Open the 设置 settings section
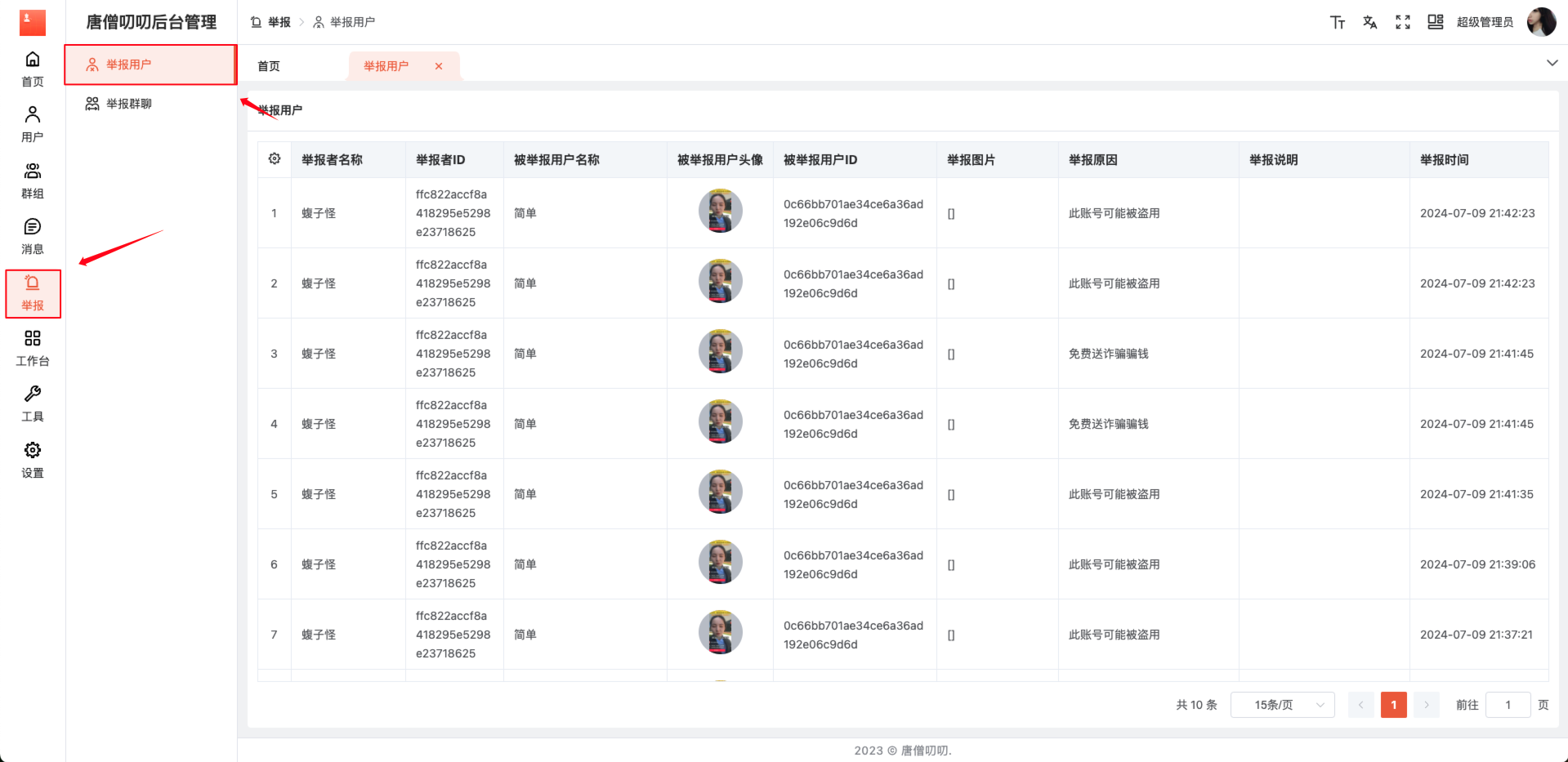The image size is (1568, 762). (x=33, y=459)
